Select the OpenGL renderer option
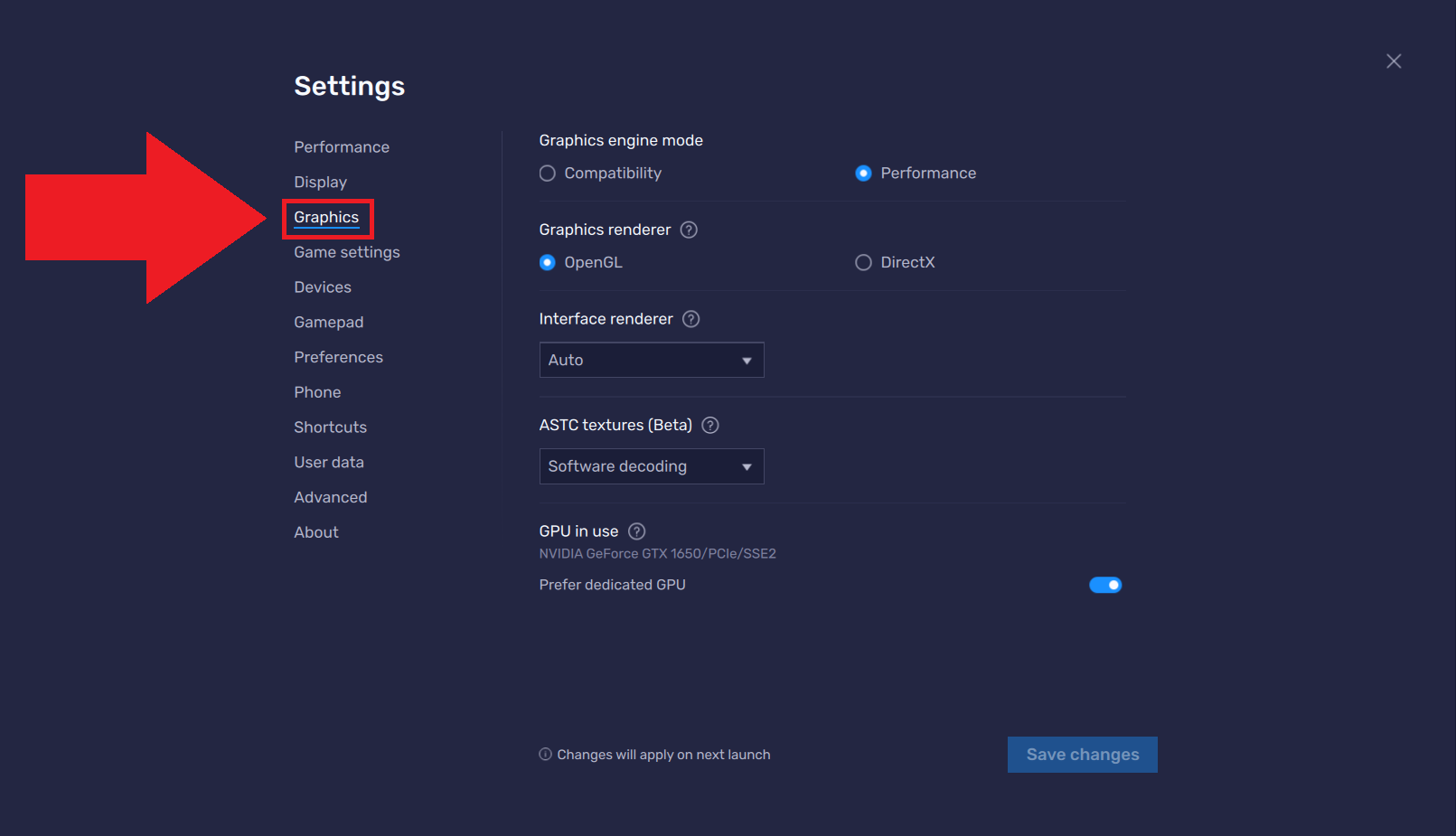Screen dimensions: 1456x836 [x=547, y=262]
